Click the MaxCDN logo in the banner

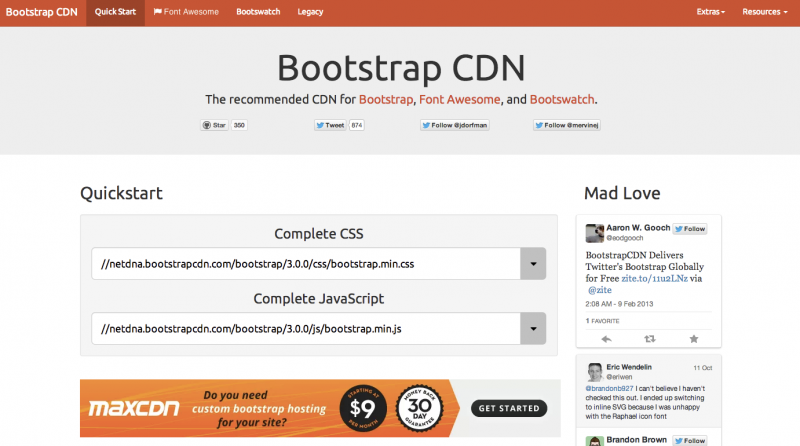[x=134, y=408]
